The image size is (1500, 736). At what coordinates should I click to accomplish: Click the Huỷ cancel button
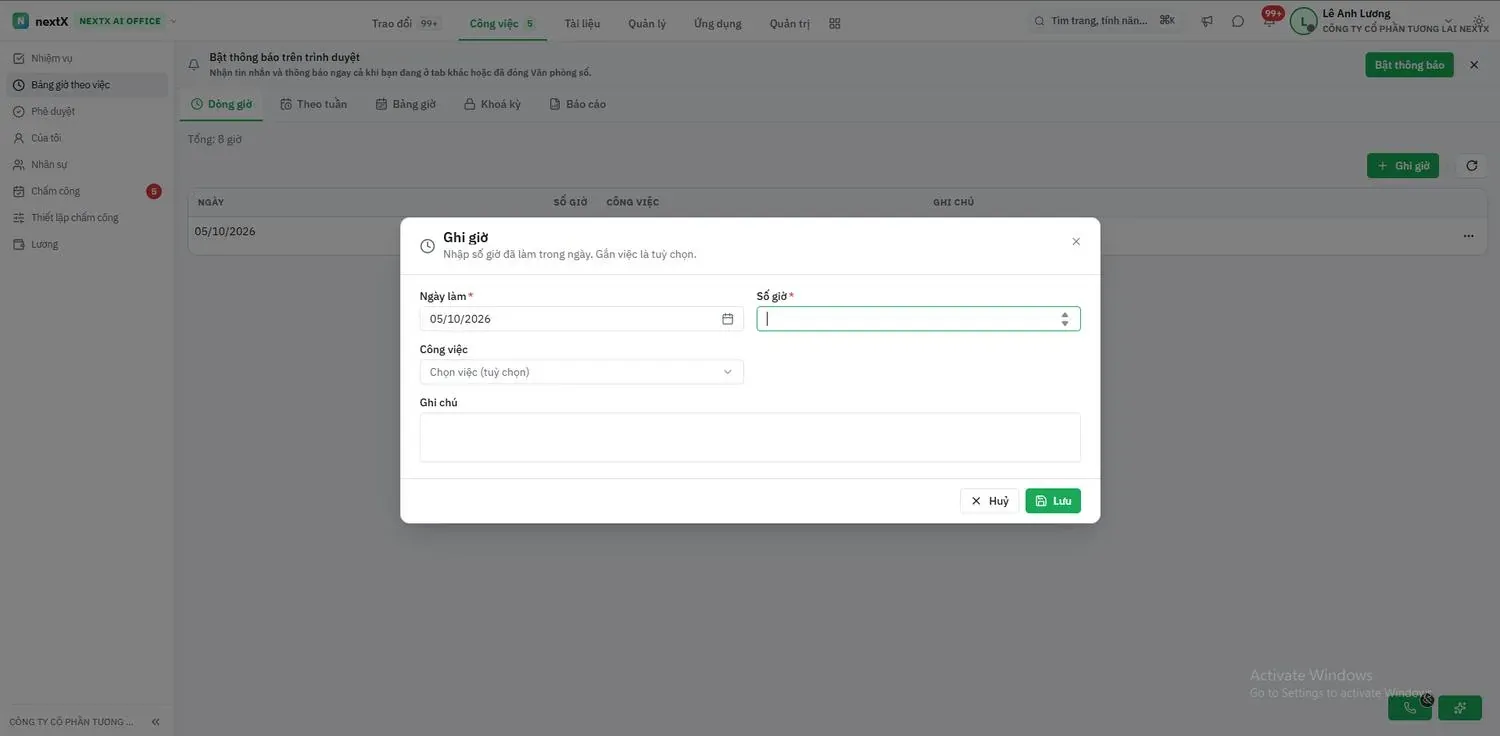989,501
